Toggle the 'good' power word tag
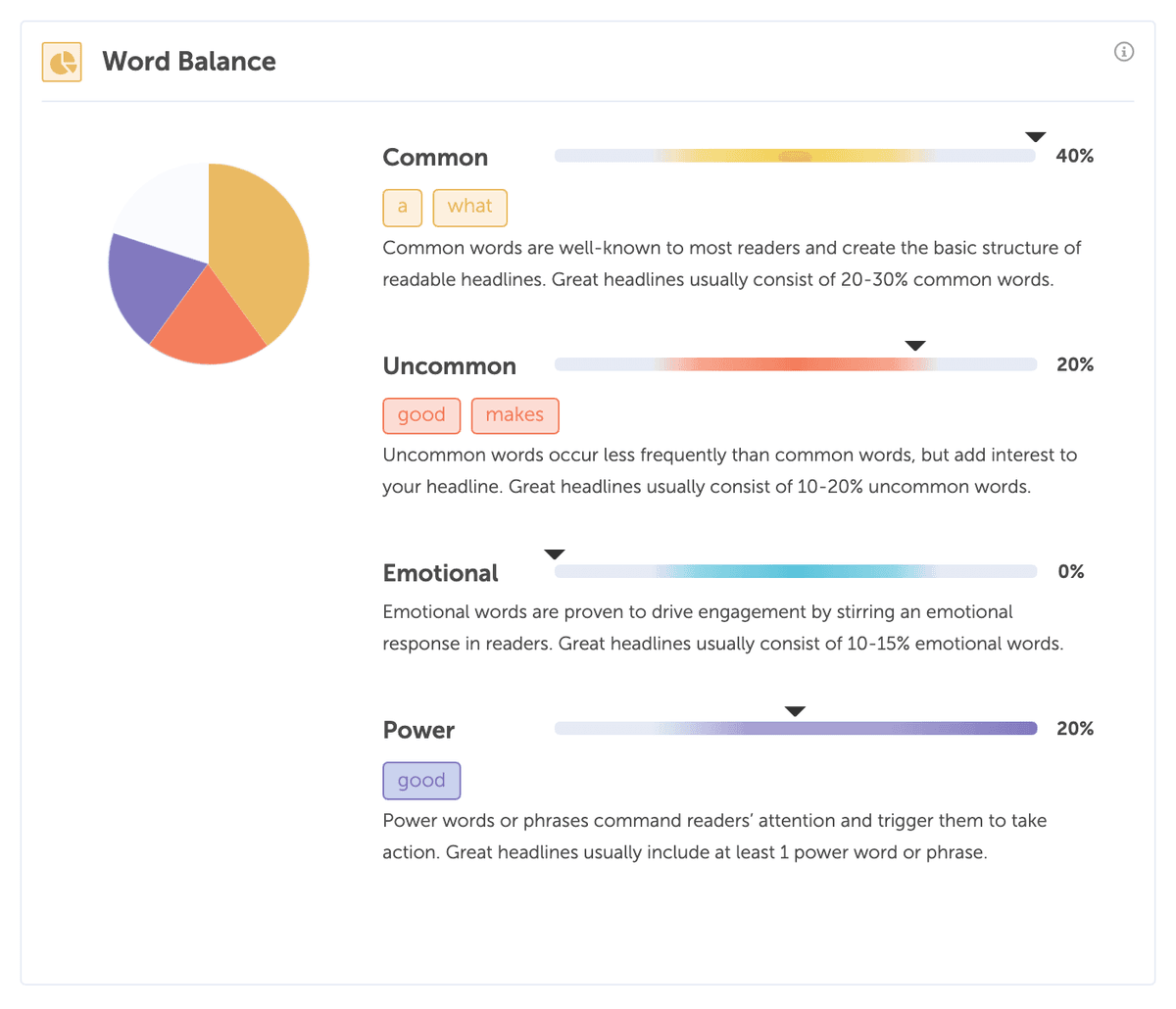The height and width of the screenshot is (1009, 1176). tap(421, 780)
